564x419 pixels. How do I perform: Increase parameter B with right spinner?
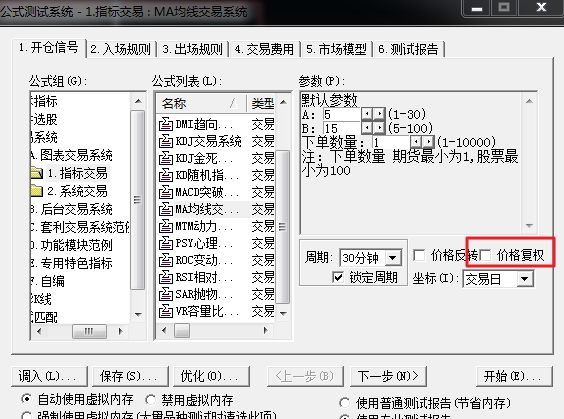(x=379, y=128)
